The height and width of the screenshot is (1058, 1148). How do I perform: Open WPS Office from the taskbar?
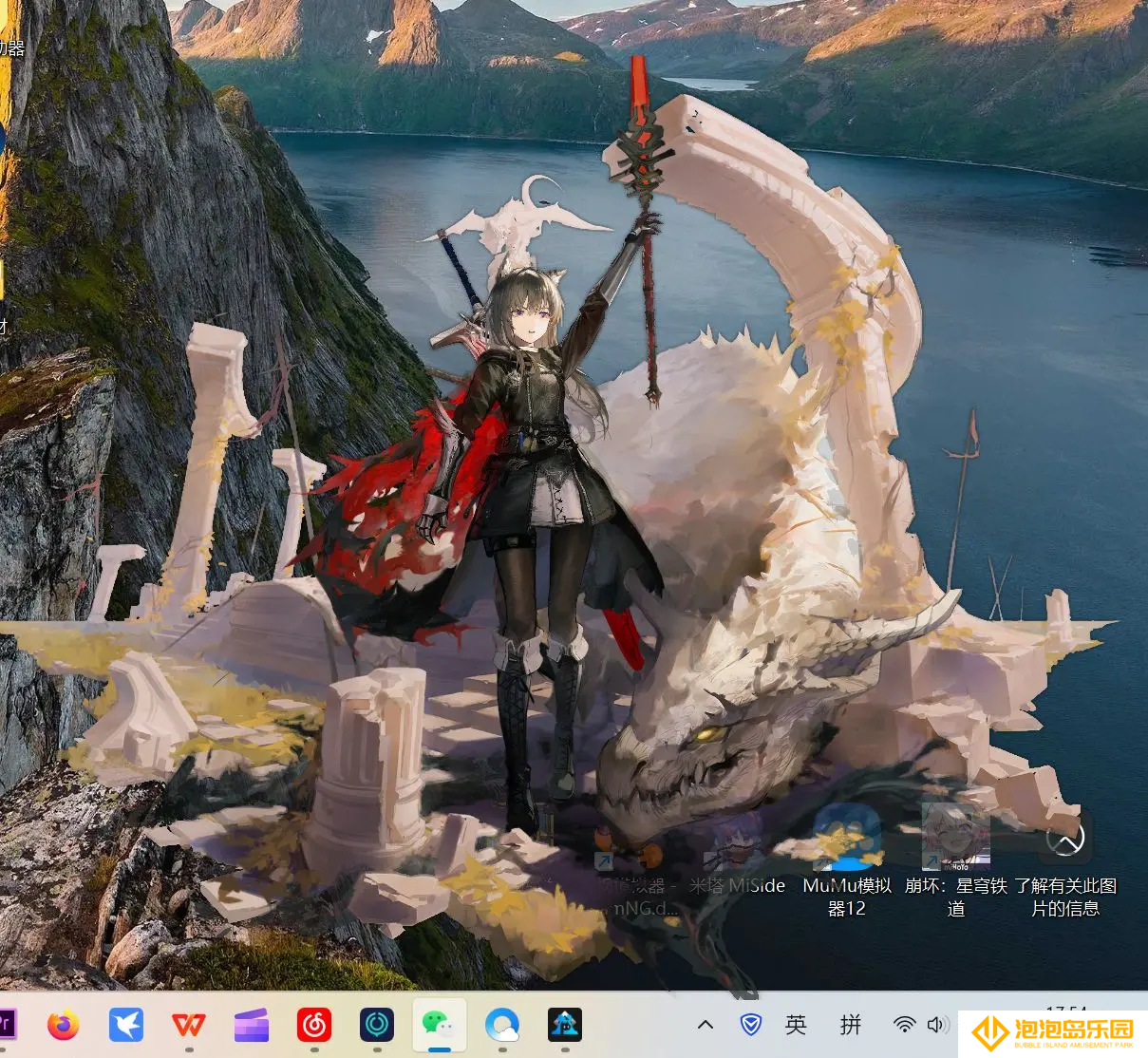188,1025
